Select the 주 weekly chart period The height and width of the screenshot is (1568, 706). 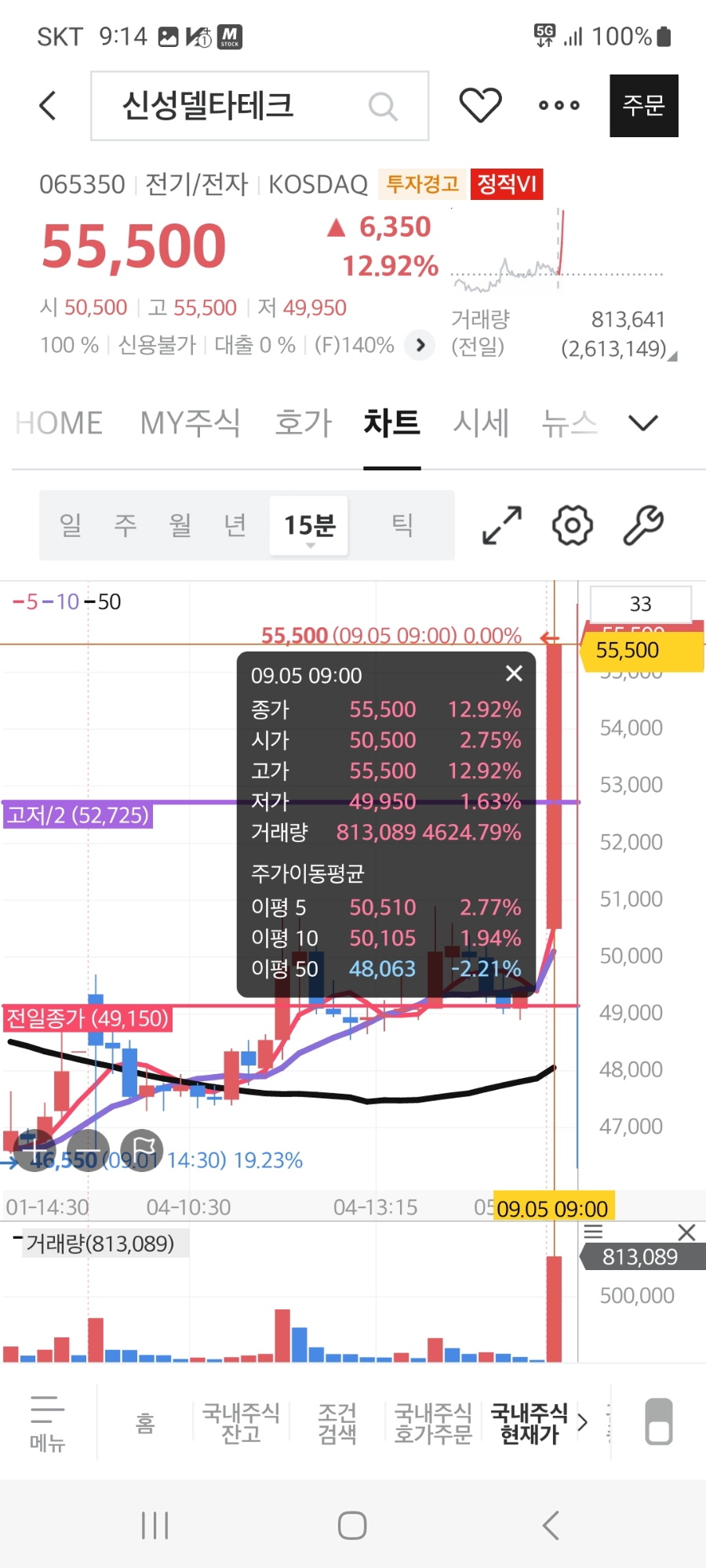126,525
